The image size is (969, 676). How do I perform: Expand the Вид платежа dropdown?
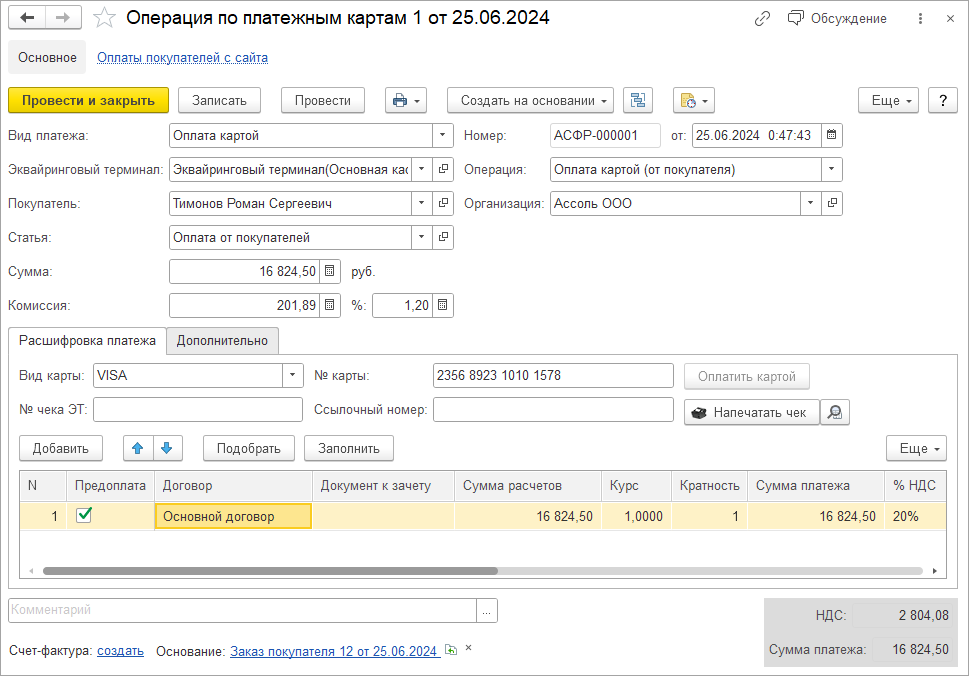442,135
